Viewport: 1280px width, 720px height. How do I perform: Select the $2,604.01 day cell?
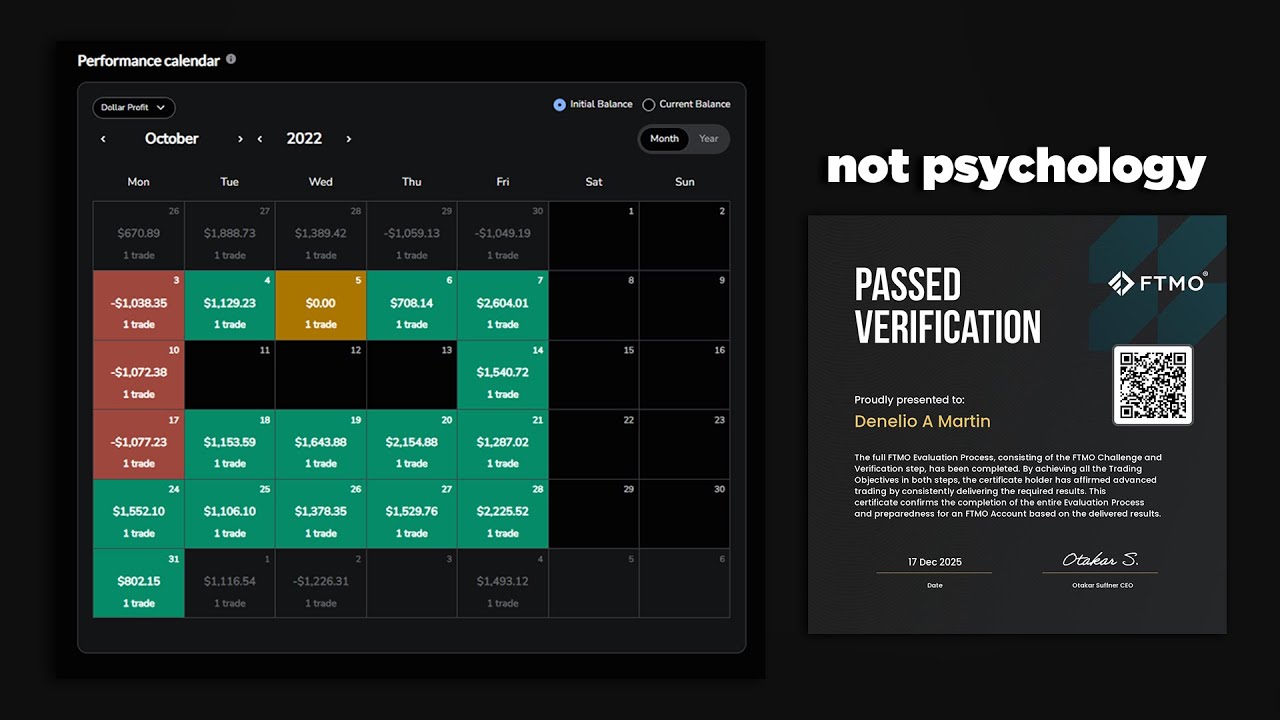[x=503, y=305]
